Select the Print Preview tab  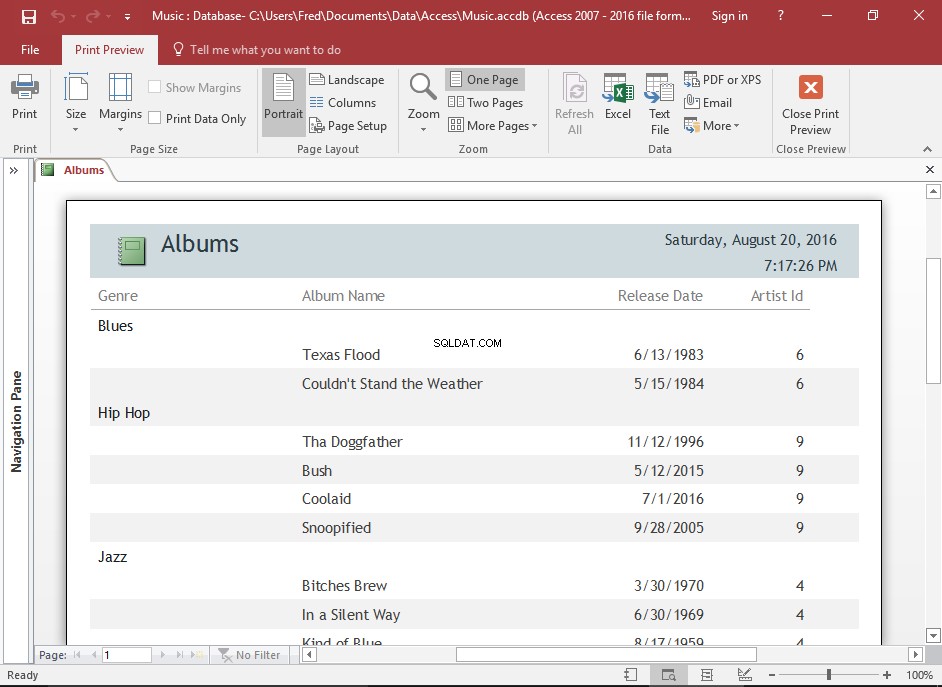pyautogui.click(x=109, y=50)
